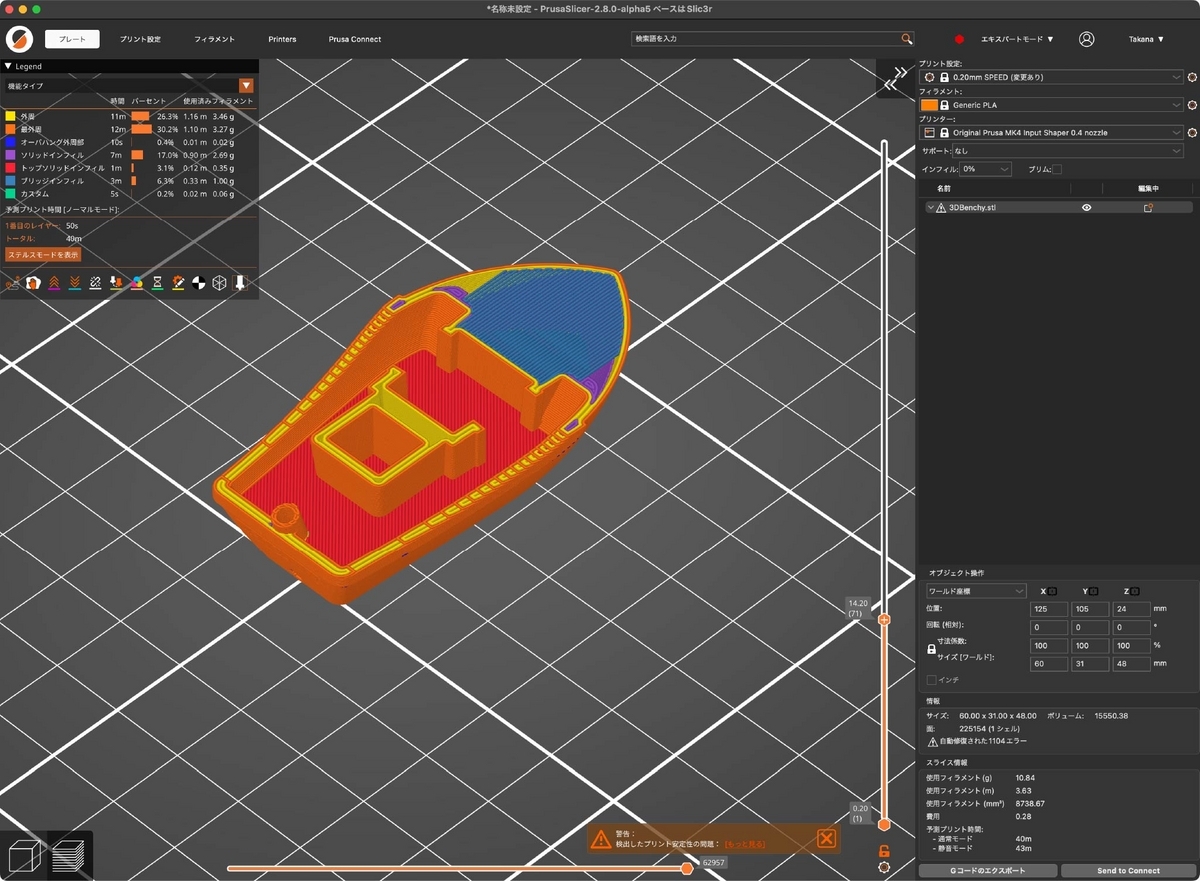
Task: Toggle color changes icon in legend toolbar
Action: pos(137,283)
